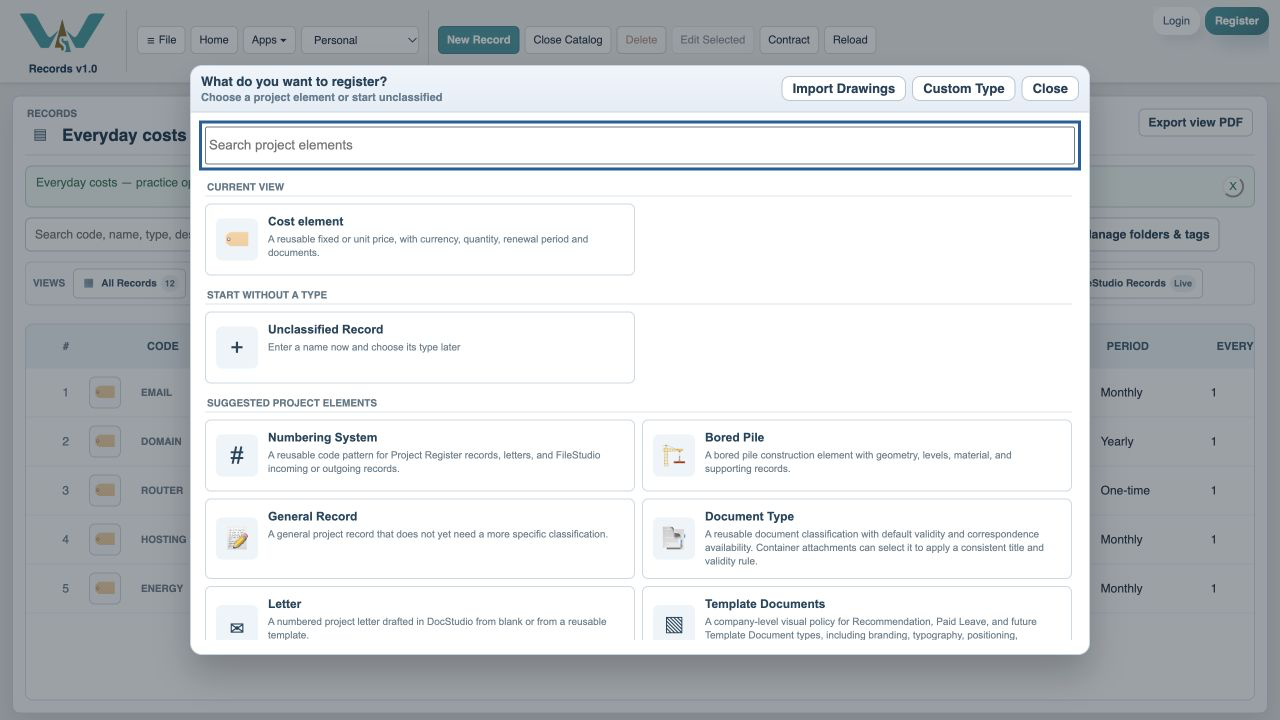The width and height of the screenshot is (1280, 720).
Task: Focus the Search project elements field
Action: click(x=640, y=145)
